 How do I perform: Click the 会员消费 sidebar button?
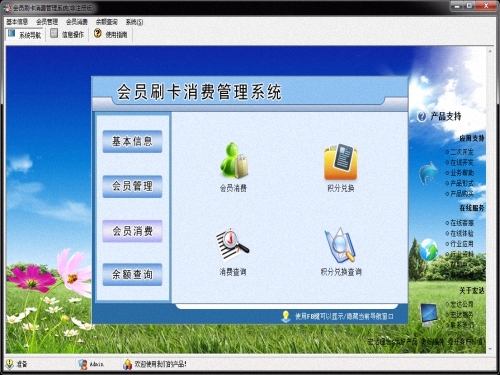coord(132,231)
